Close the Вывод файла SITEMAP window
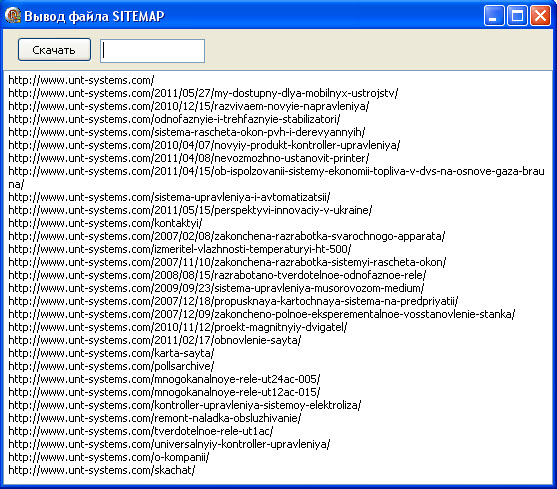 tap(540, 16)
